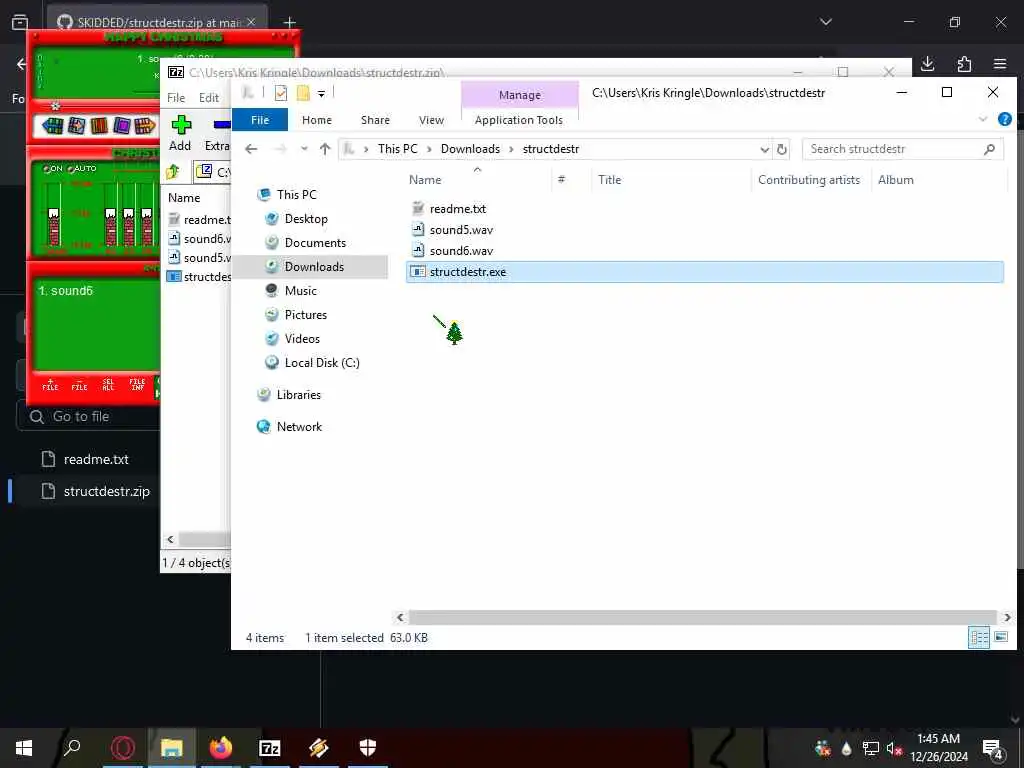Click the +FILE button in the playlist
The width and height of the screenshot is (1024, 768).
coord(50,385)
